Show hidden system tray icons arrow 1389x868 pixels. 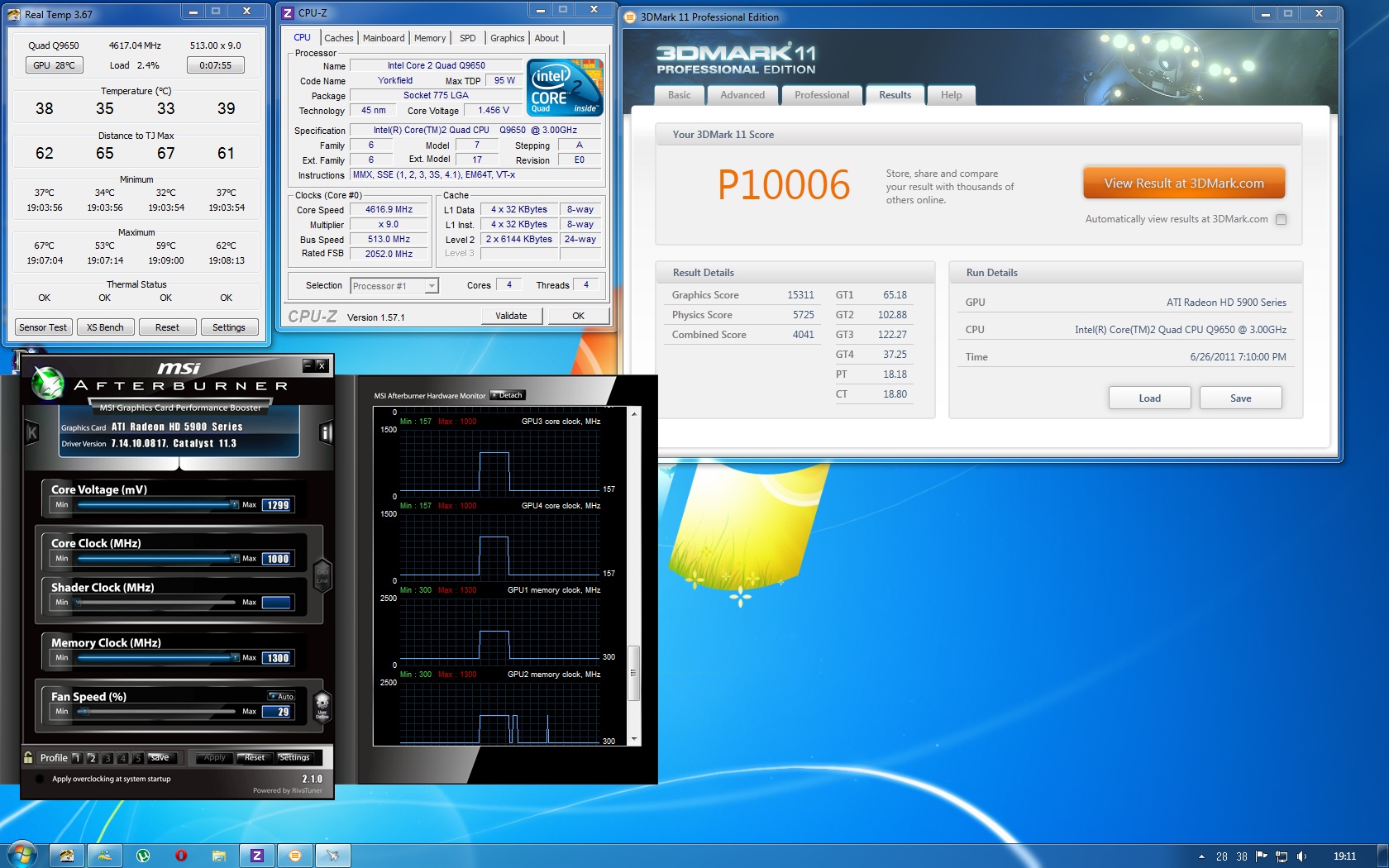coord(1201,856)
